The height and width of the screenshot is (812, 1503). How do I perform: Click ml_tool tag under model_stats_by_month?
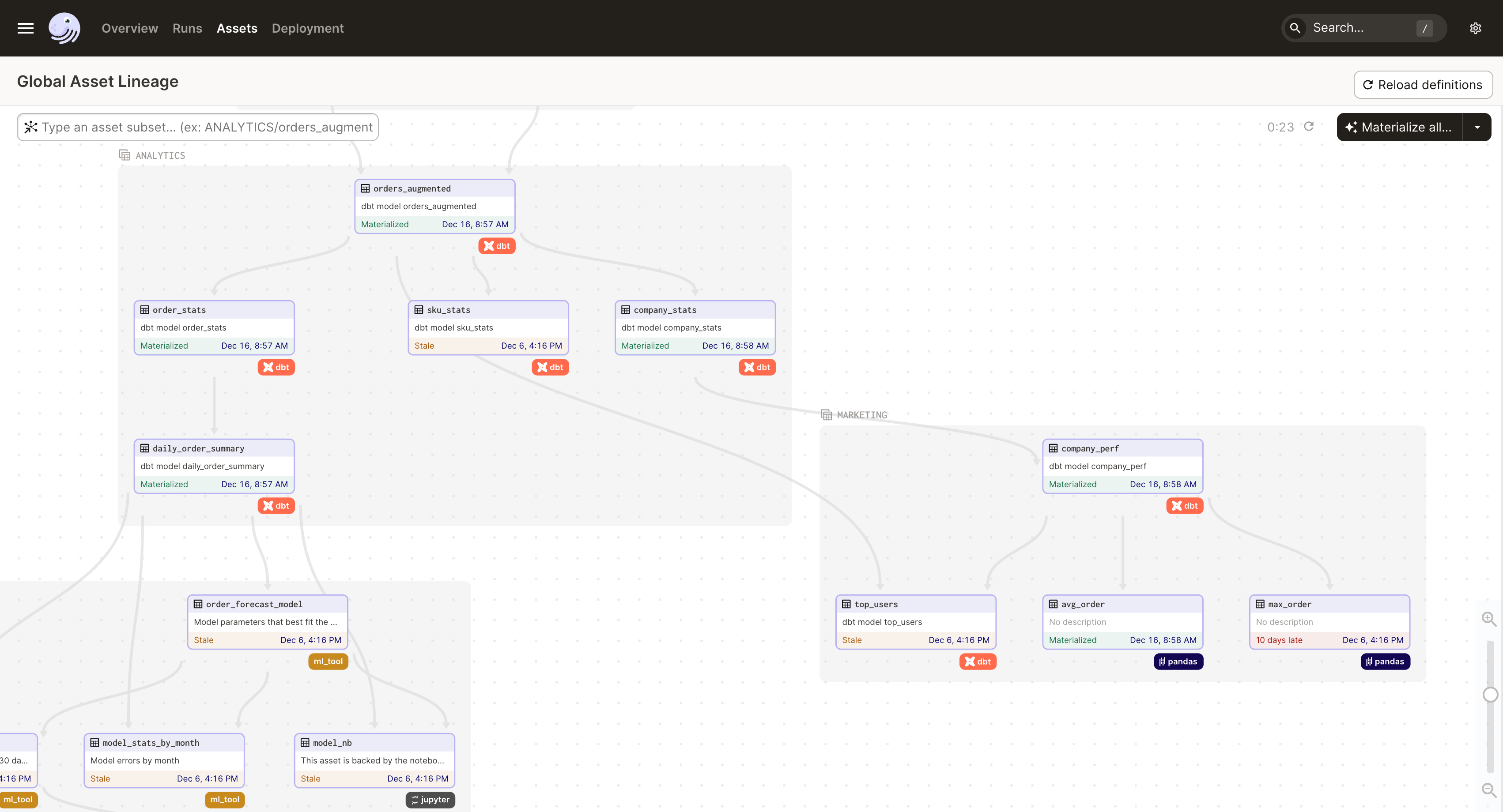(225, 800)
